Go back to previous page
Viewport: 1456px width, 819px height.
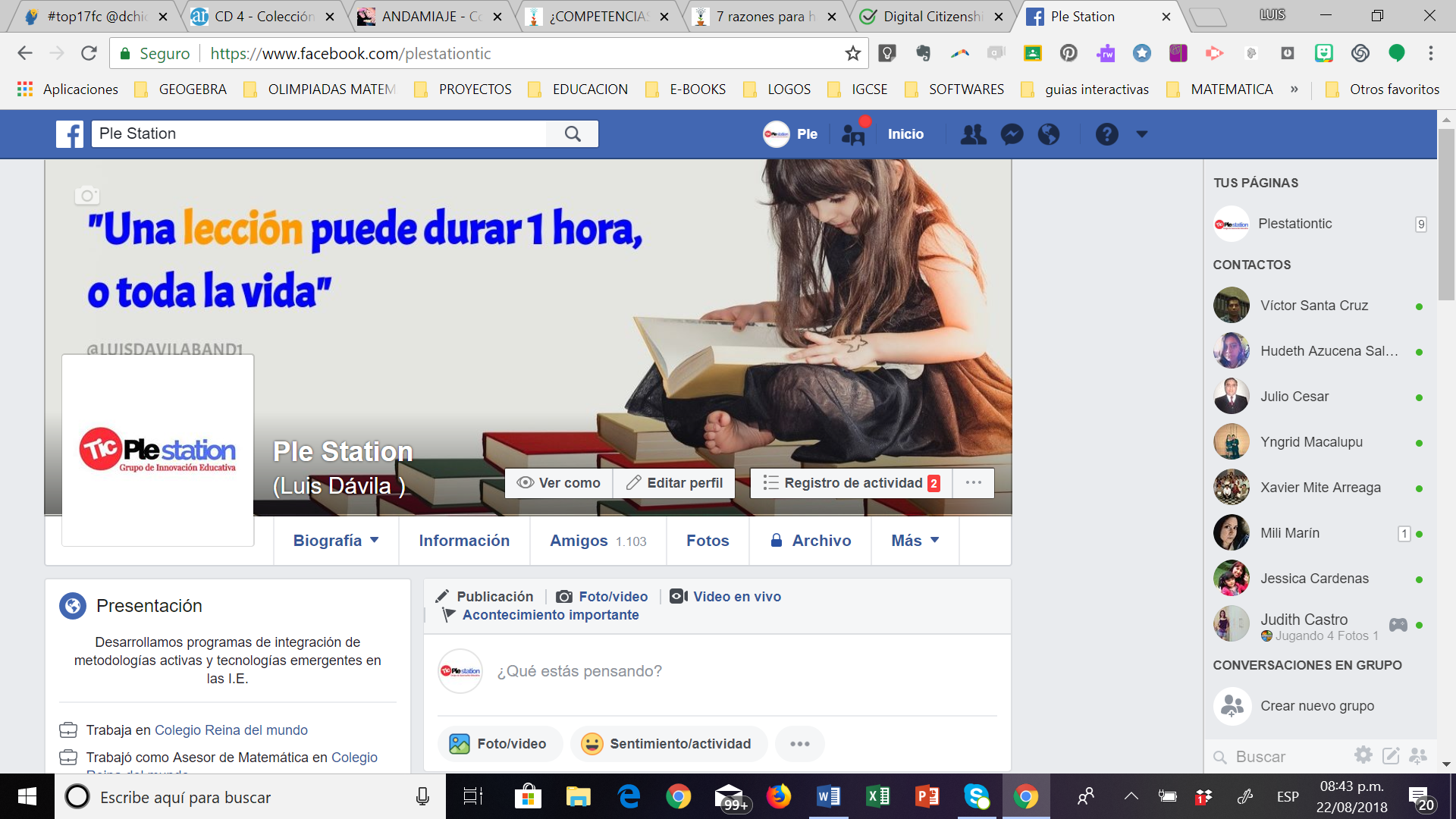point(25,53)
